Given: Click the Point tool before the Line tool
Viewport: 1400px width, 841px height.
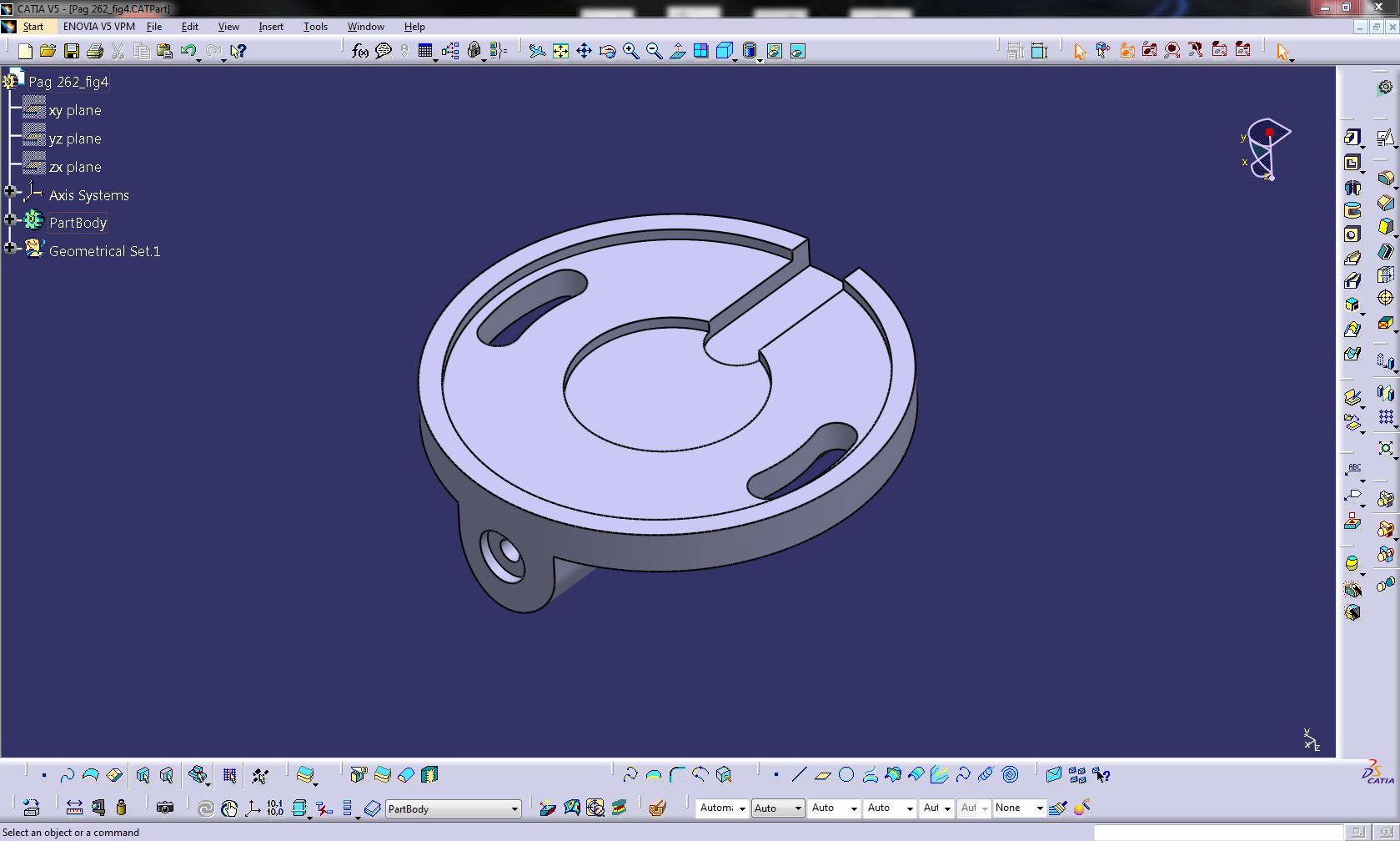Looking at the screenshot, I should tap(776, 775).
